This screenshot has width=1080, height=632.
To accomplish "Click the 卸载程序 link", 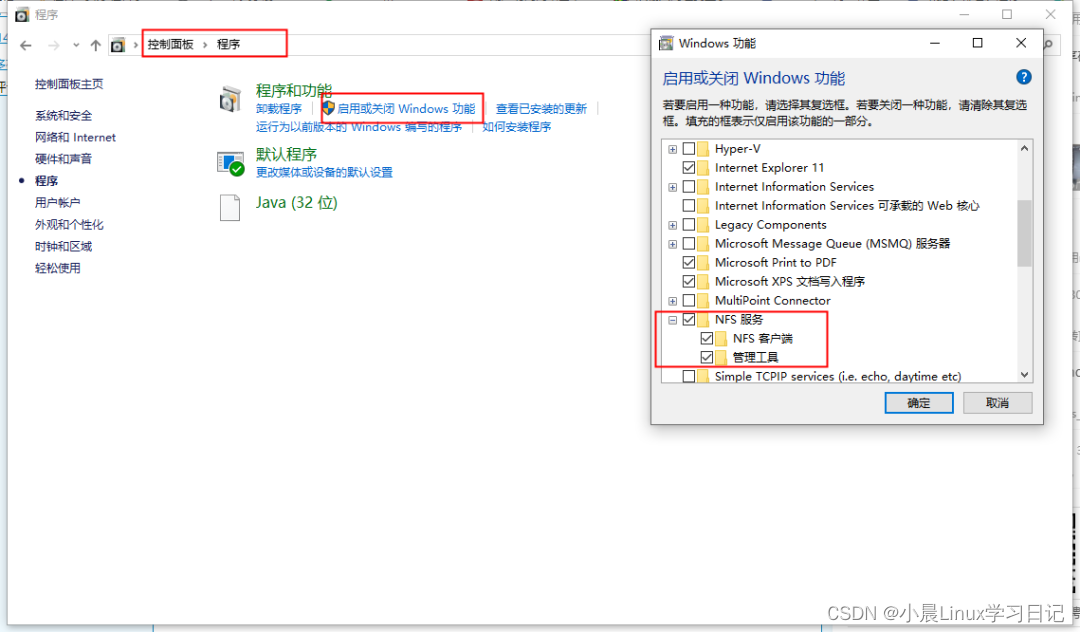I will tap(279, 109).
